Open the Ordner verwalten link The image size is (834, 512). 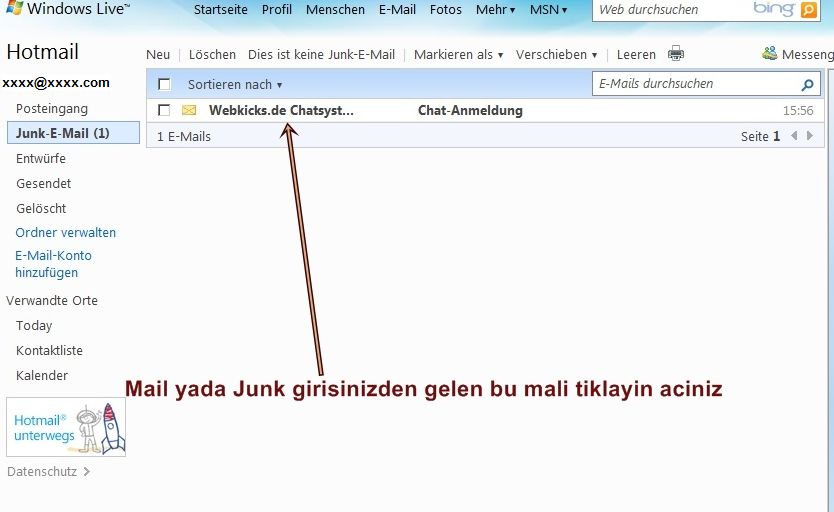tap(65, 232)
